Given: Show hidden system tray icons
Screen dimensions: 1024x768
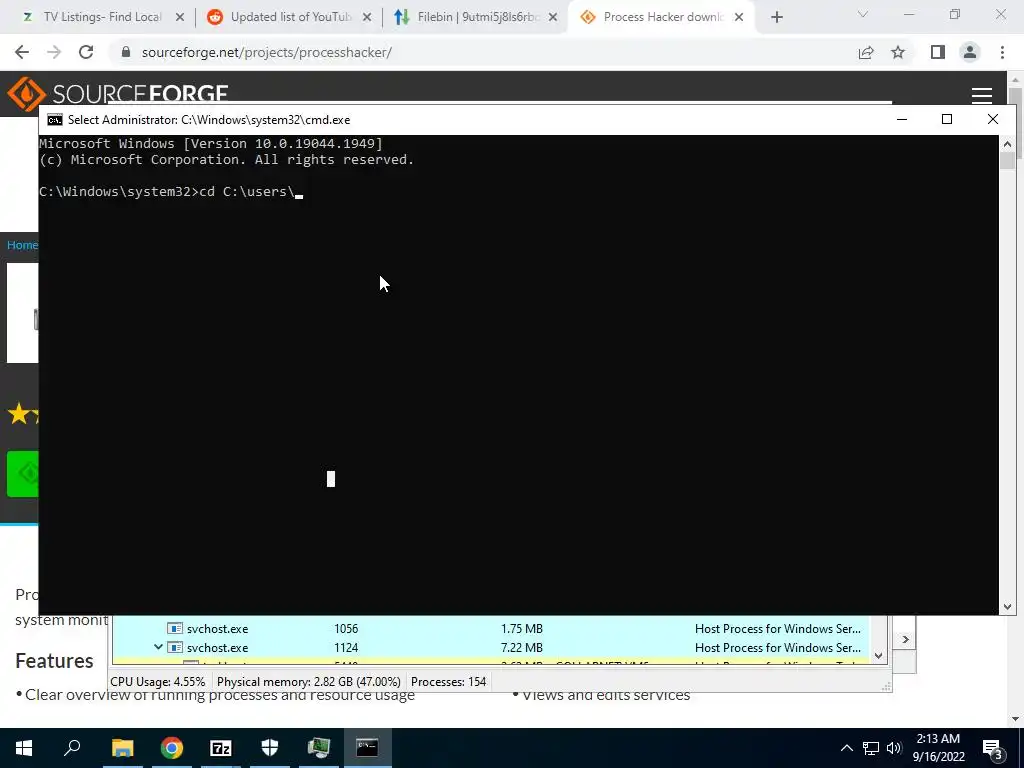Looking at the screenshot, I should tap(846, 748).
